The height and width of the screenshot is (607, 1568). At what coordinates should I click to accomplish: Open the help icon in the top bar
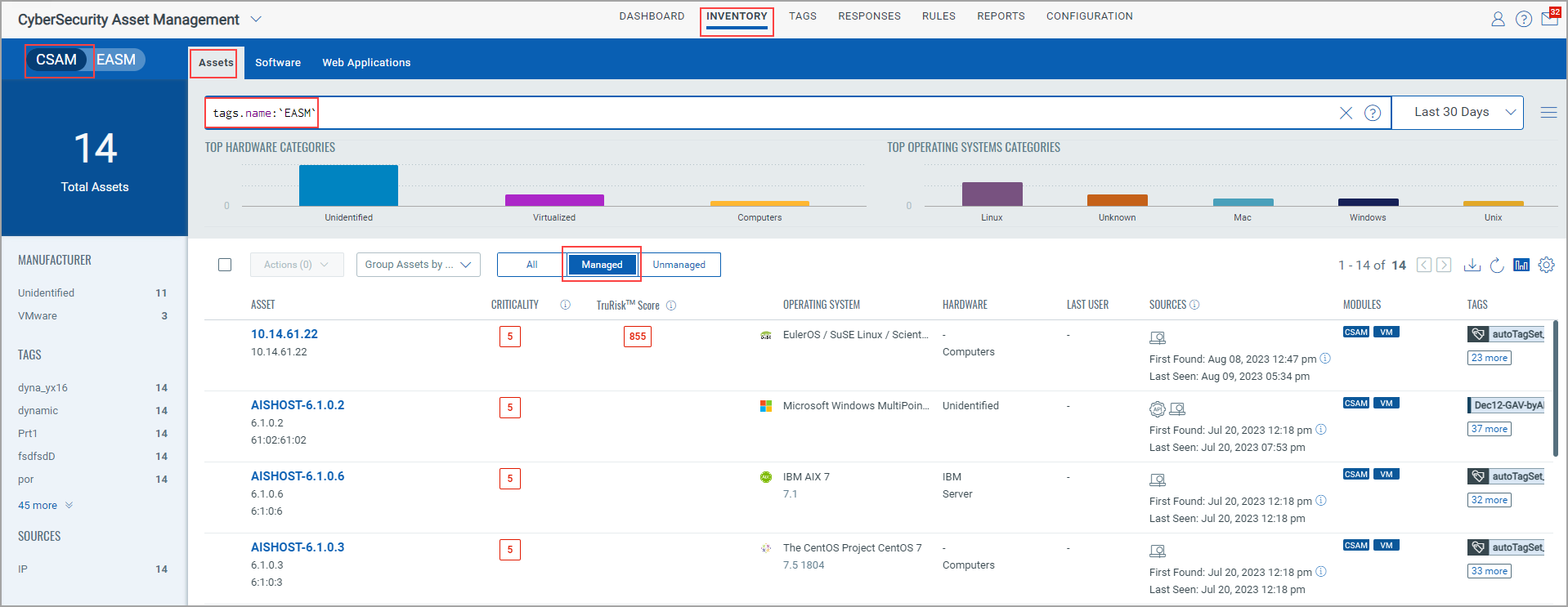tap(1524, 19)
